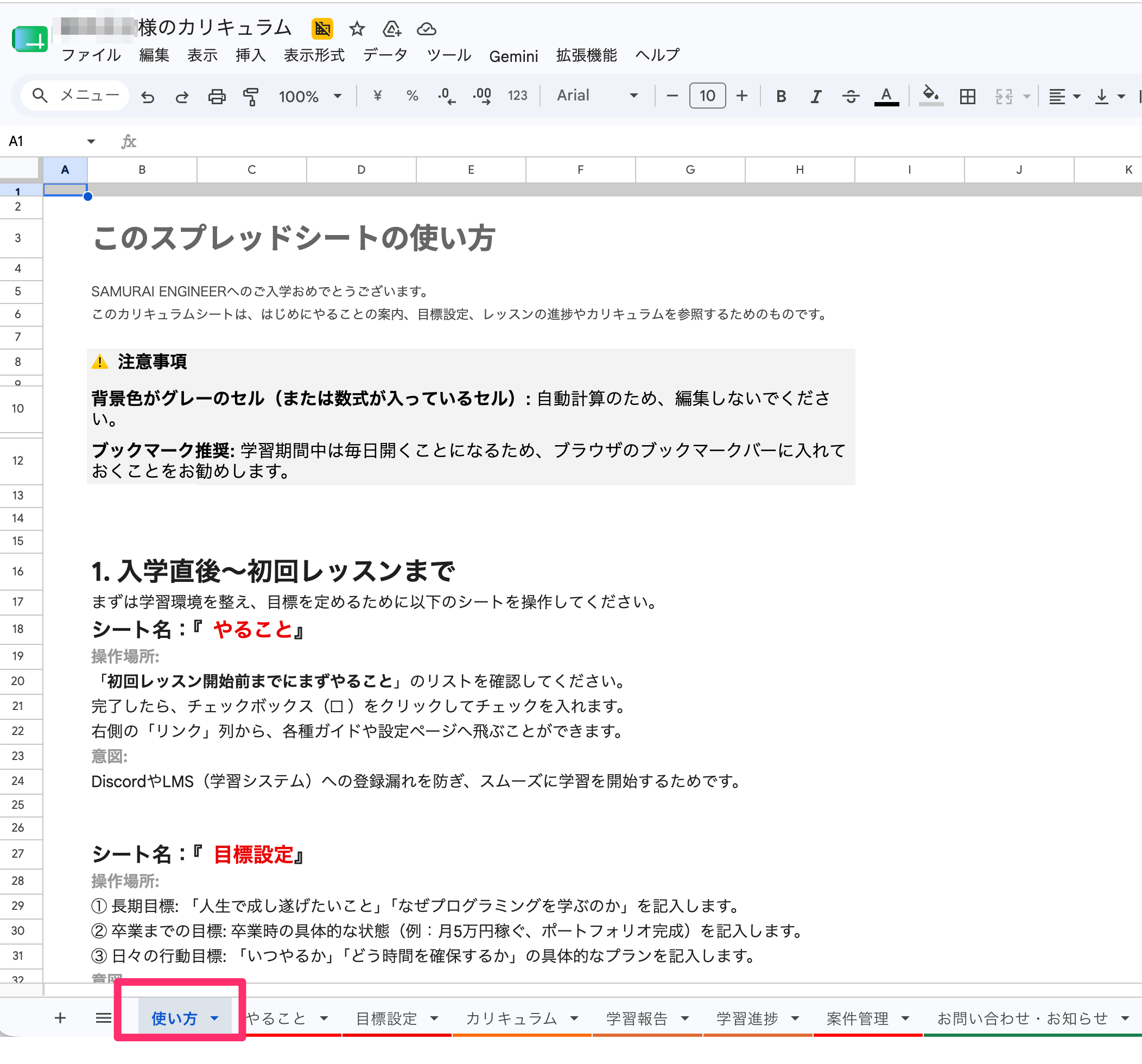
Task: Open the データ menu
Action: coord(385,55)
